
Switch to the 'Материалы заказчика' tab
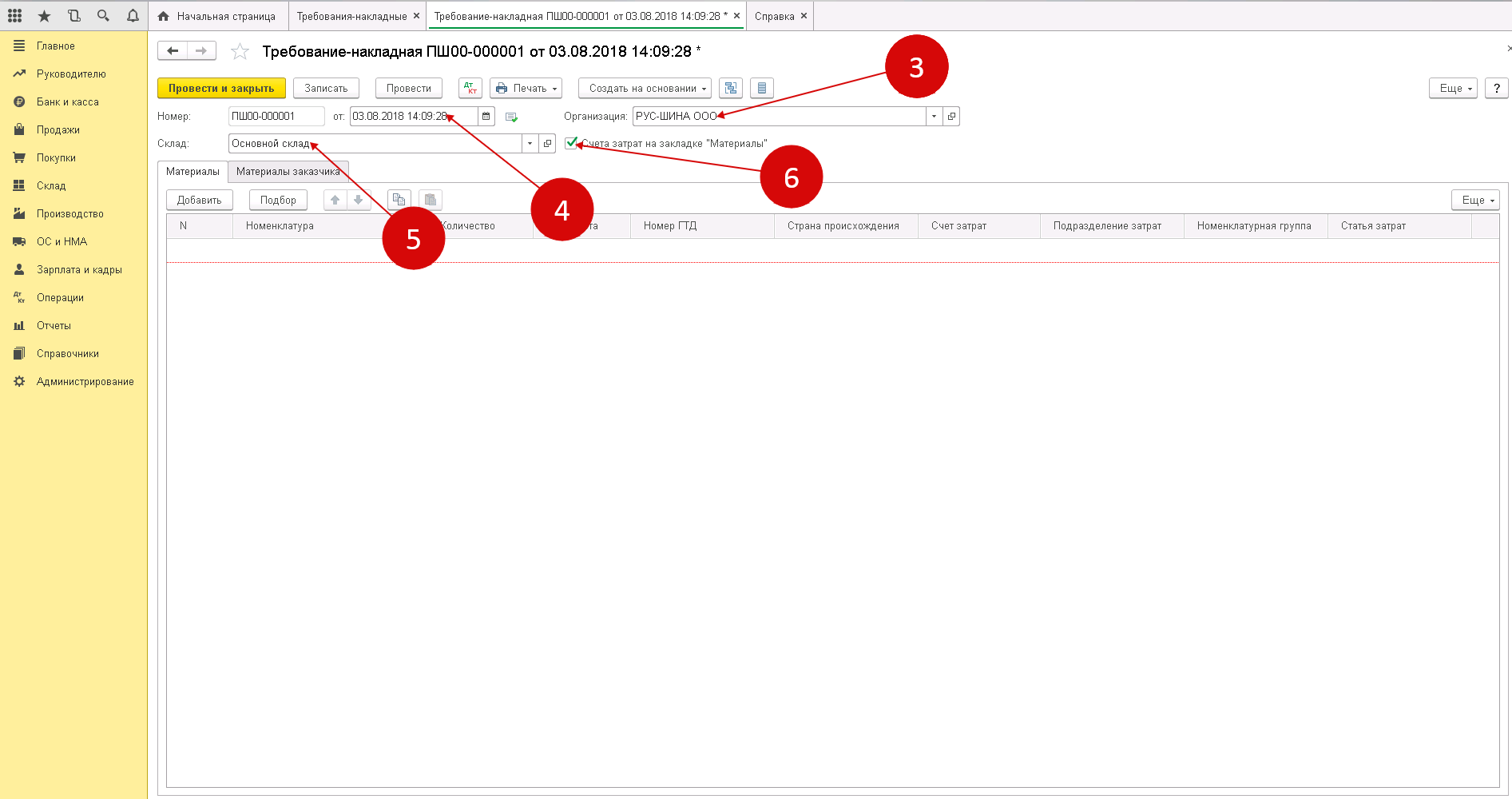click(288, 172)
